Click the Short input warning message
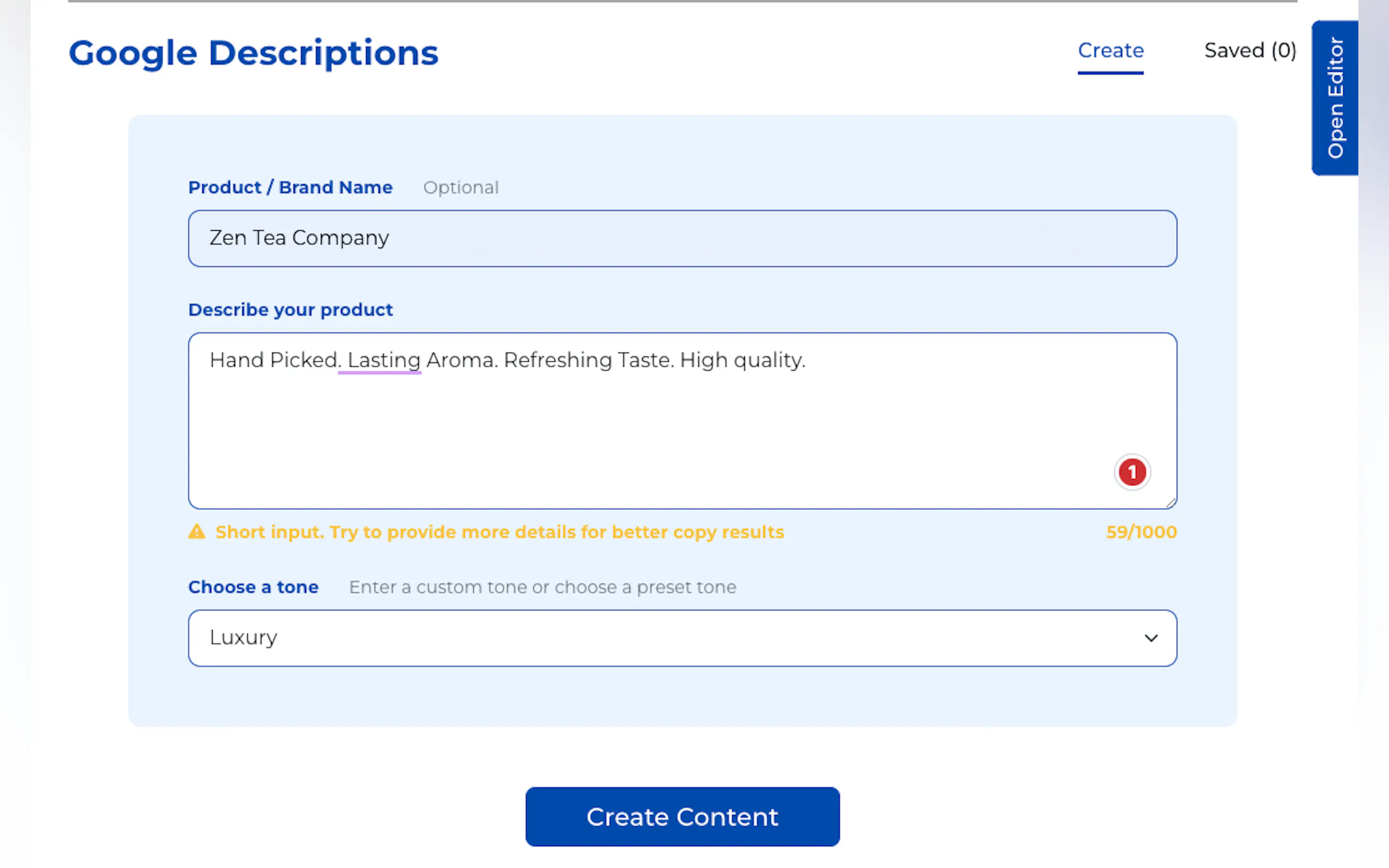Image resolution: width=1389 pixels, height=868 pixels. point(499,532)
